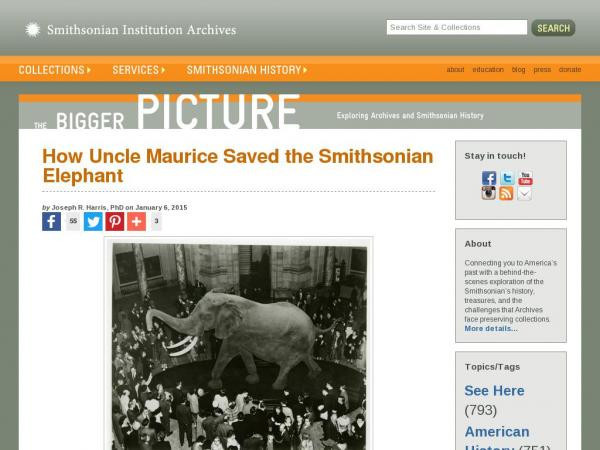Pin the article on Pinterest
This screenshot has width=600, height=450.
[115, 222]
